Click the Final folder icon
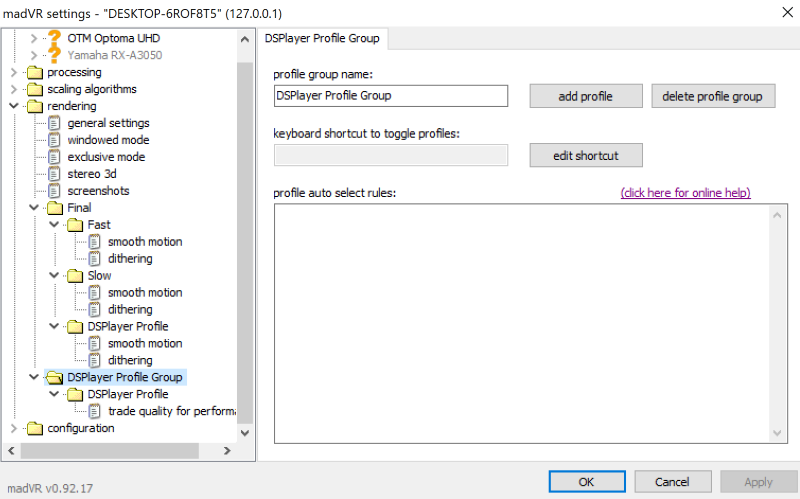800x499 pixels. (x=55, y=208)
